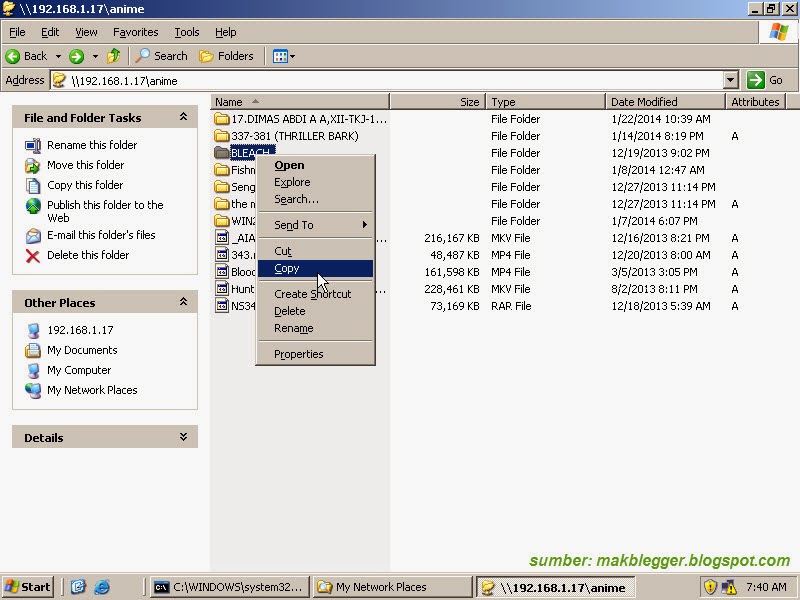Click in the Address bar field
Image resolution: width=800 pixels, height=600 pixels.
tap(388, 80)
